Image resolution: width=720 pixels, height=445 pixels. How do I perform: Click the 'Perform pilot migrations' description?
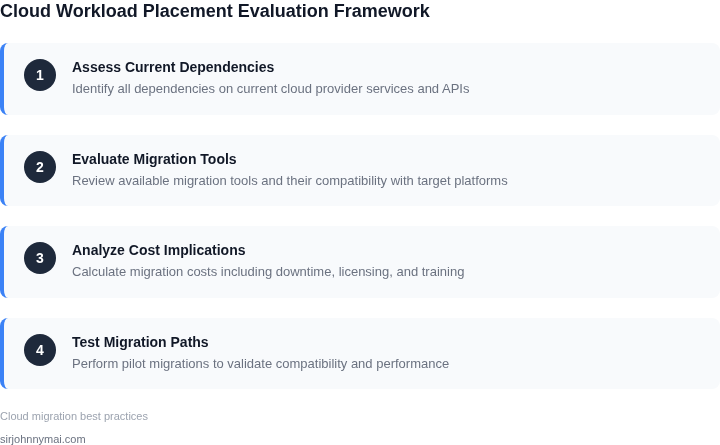point(260,364)
